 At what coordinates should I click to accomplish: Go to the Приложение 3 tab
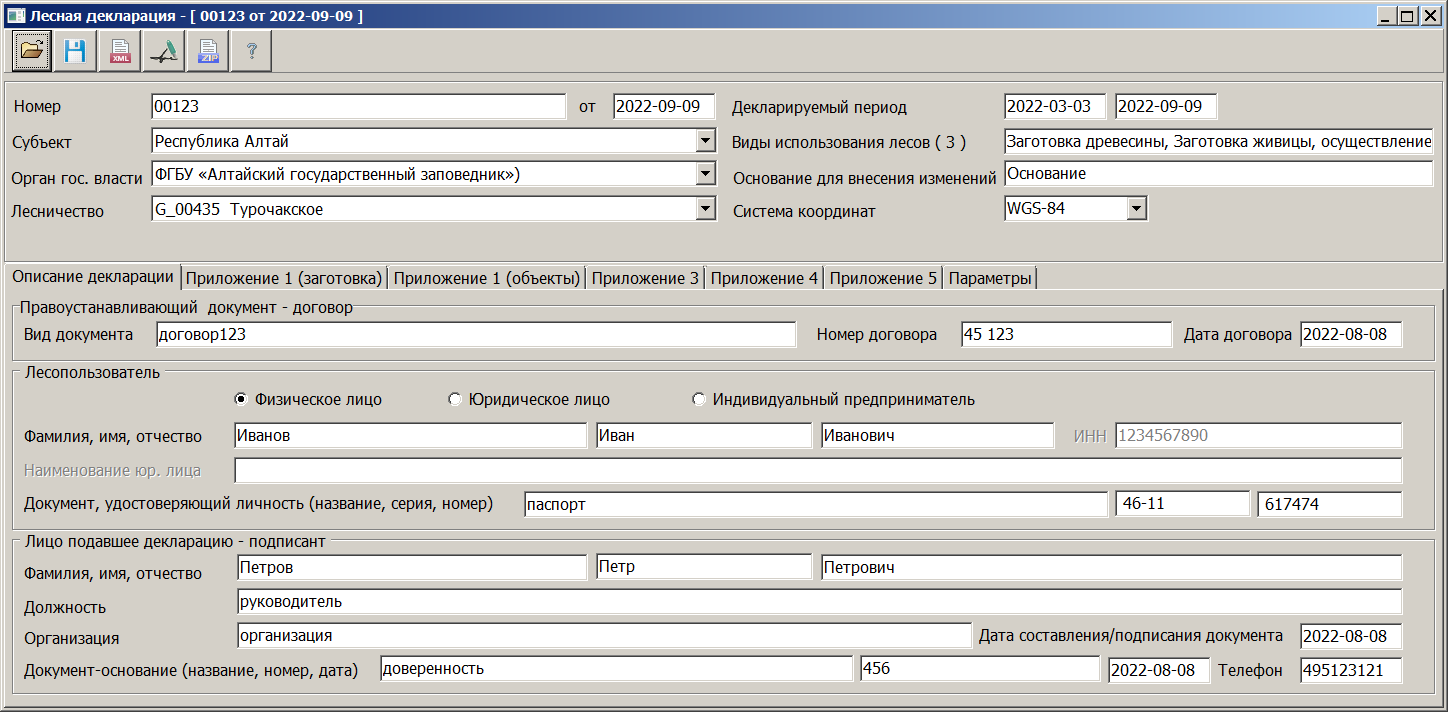(645, 279)
